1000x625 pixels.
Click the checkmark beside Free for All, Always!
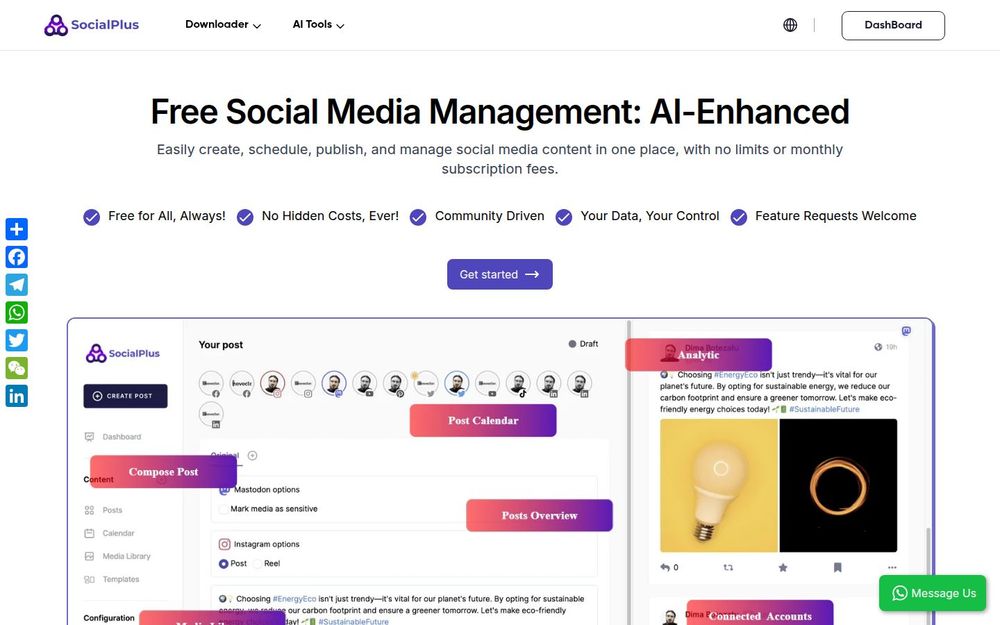[92, 217]
